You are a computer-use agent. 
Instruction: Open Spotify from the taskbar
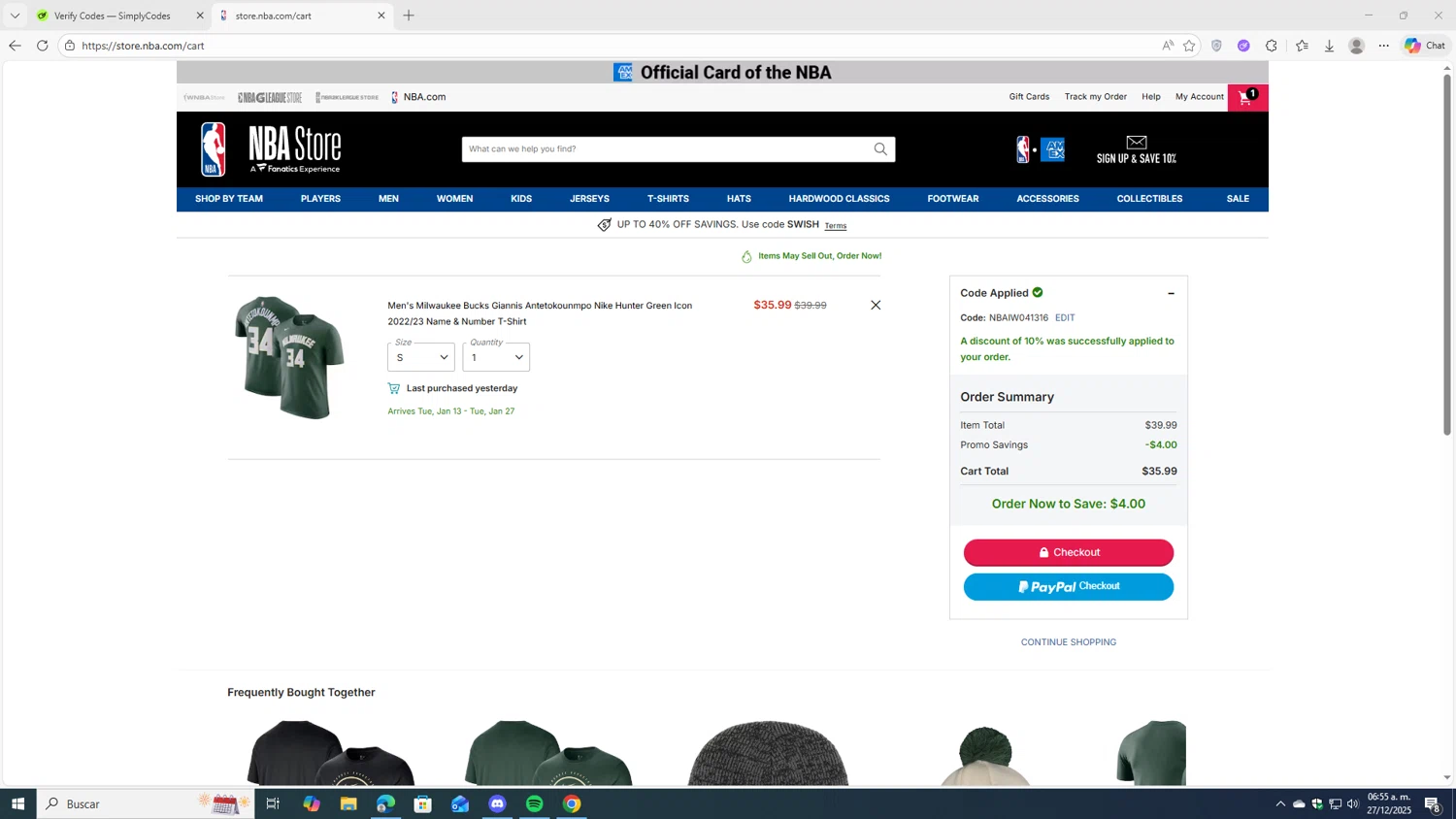pos(535,803)
